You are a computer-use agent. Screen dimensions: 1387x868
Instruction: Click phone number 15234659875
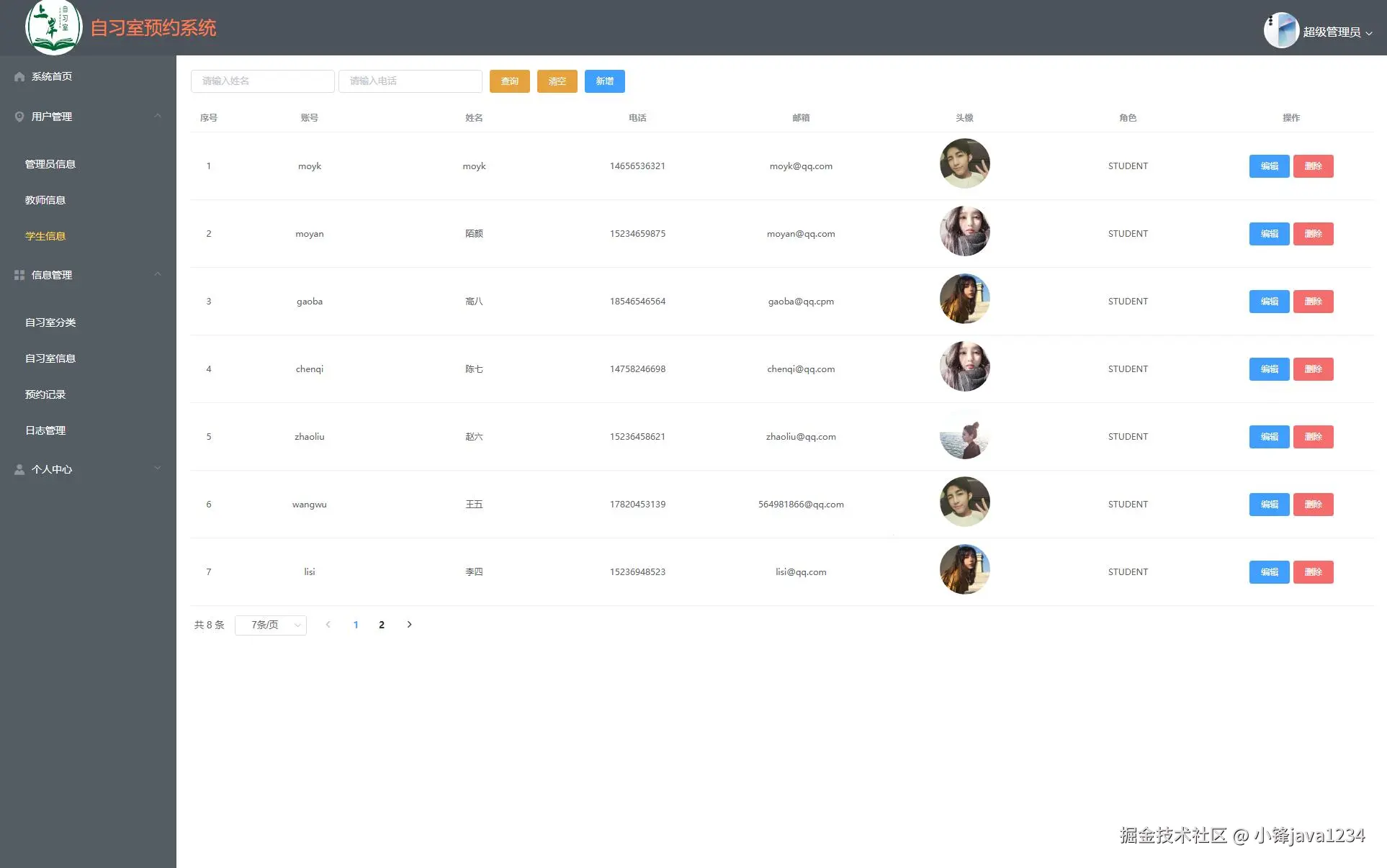[637, 234]
